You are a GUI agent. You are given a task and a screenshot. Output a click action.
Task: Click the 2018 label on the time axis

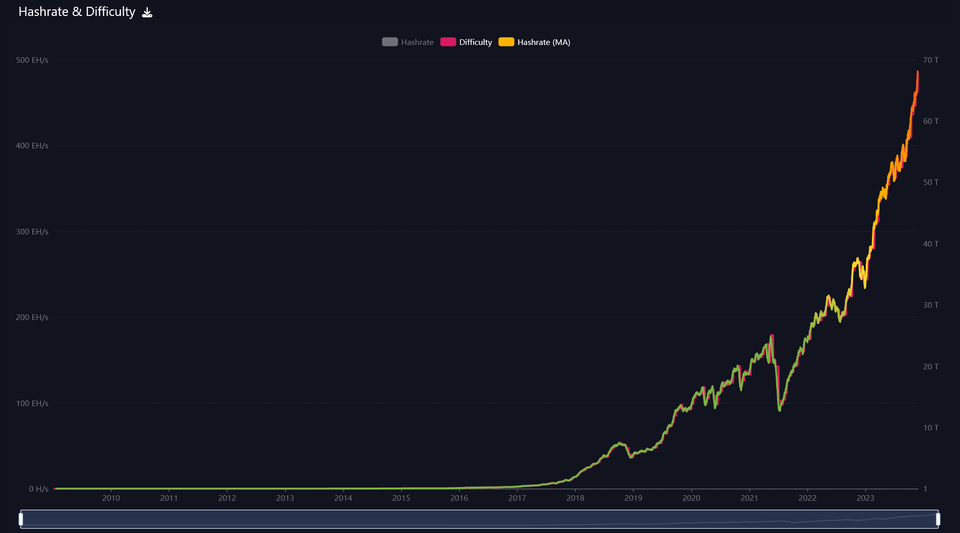[x=575, y=498]
